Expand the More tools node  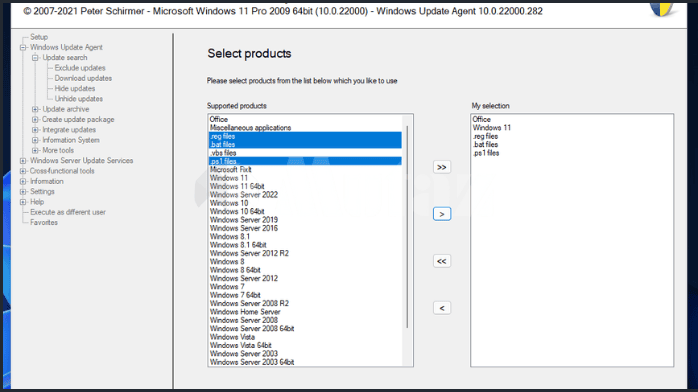(35, 150)
